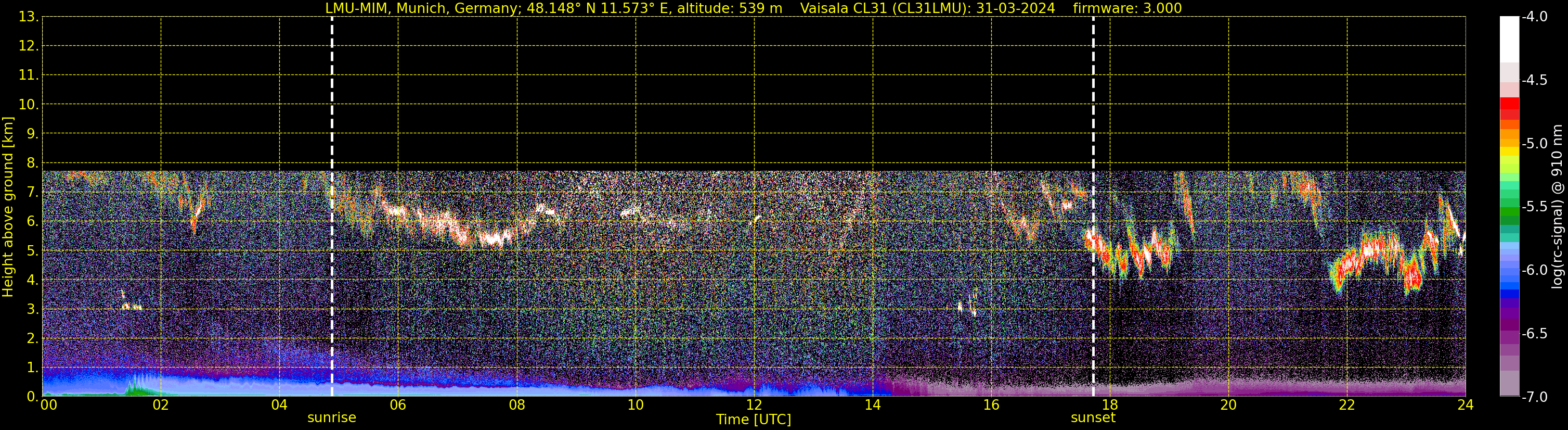Screen dimensions: 1568x430
Task: Click the red band on the colorbar
Action: [1509, 108]
